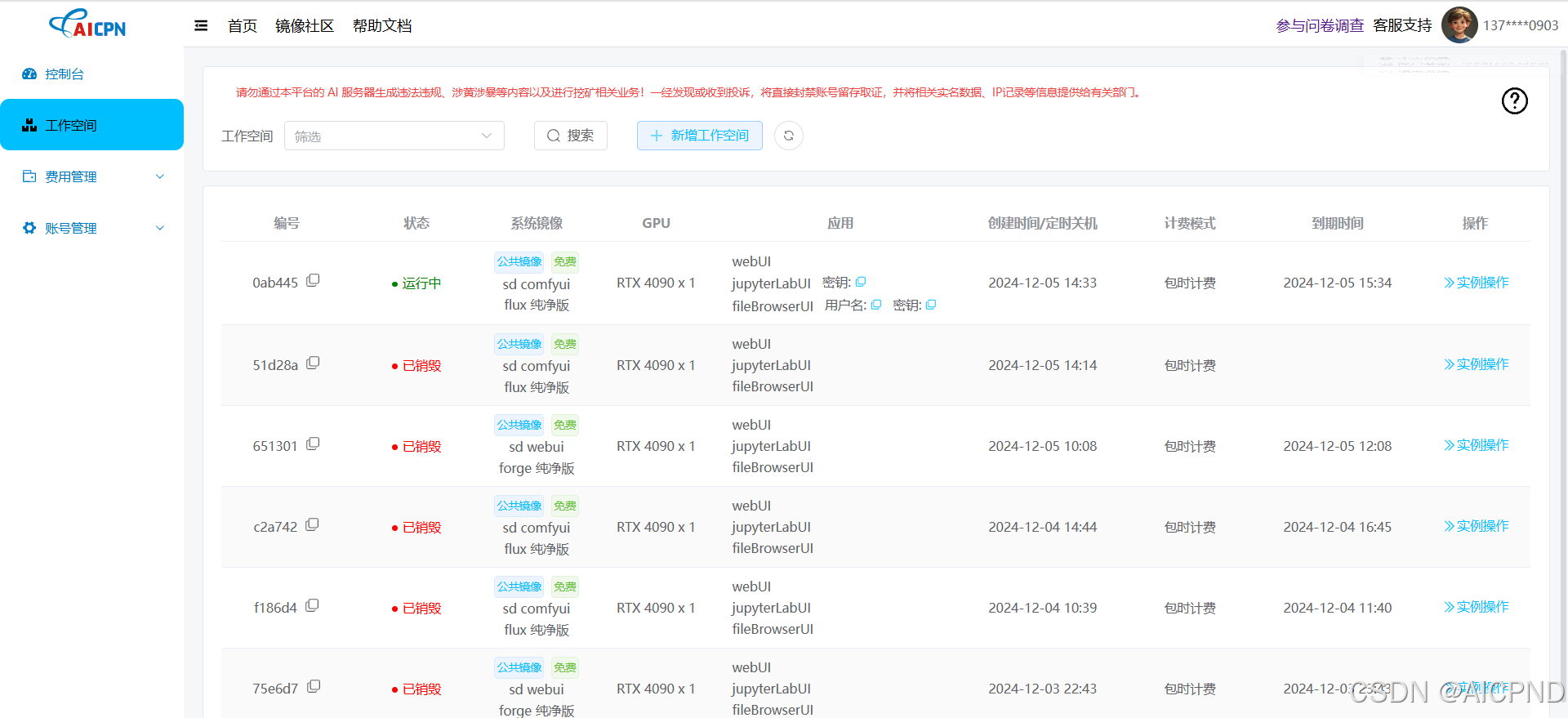Open the 参与问卷调查 link
This screenshot has height=718, width=1568.
[1320, 25]
